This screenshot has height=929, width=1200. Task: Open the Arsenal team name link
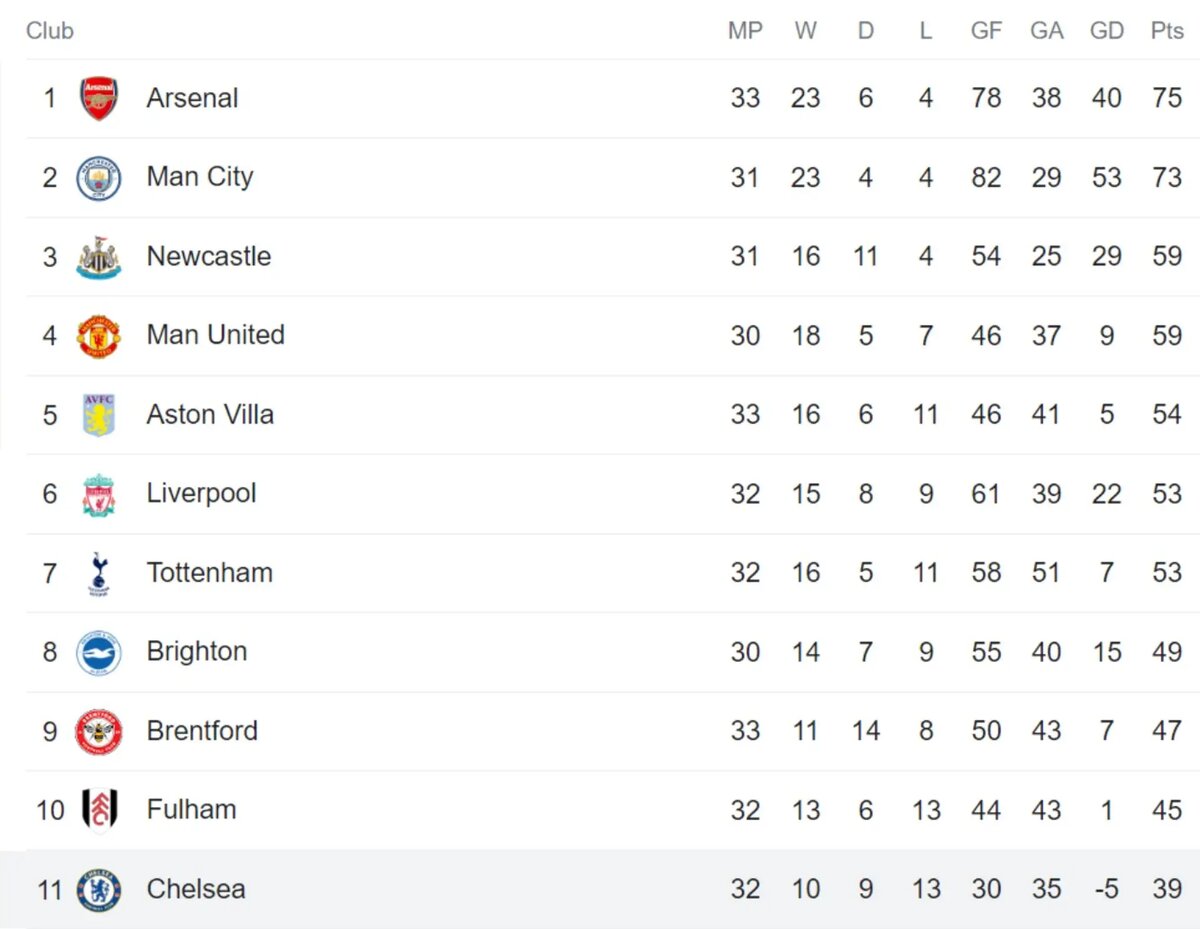pyautogui.click(x=193, y=98)
